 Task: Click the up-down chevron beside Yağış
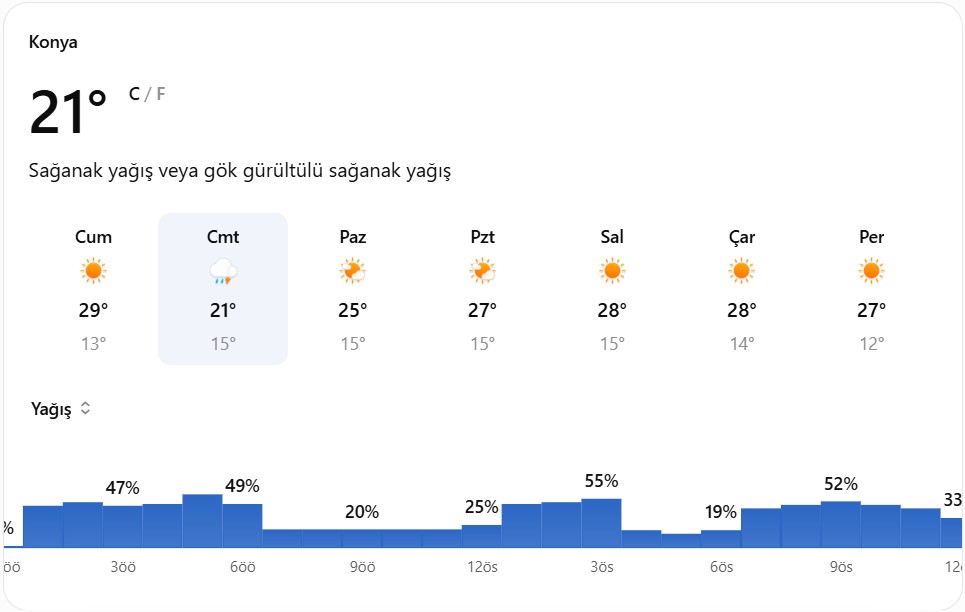[86, 408]
